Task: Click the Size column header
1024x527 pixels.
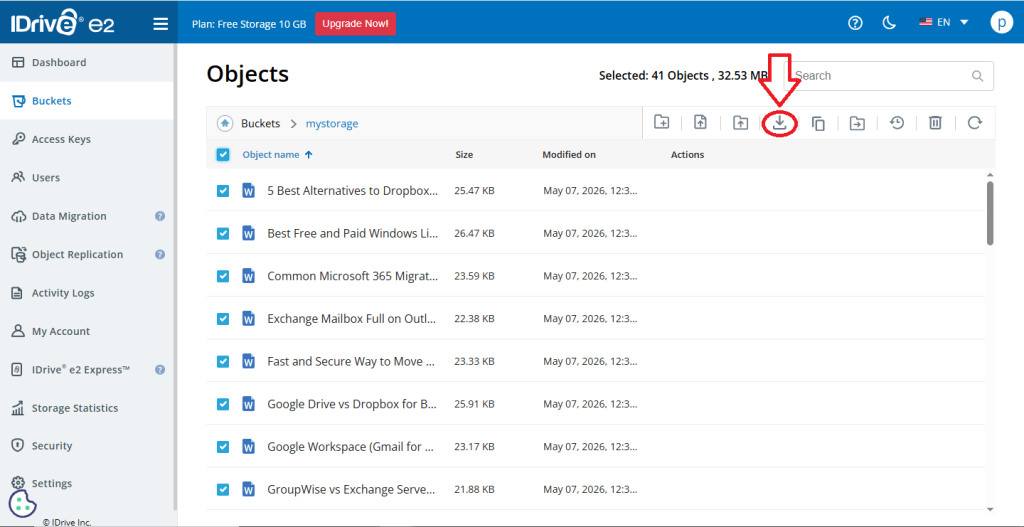Action: 464,155
